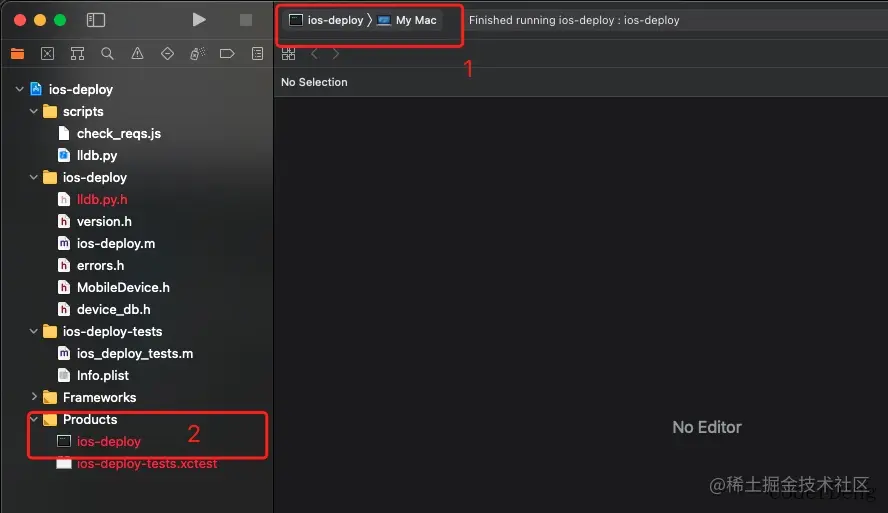Screen dimensions: 888x513
Task: Click the 'No Selection' jump bar text
Action: point(314,82)
